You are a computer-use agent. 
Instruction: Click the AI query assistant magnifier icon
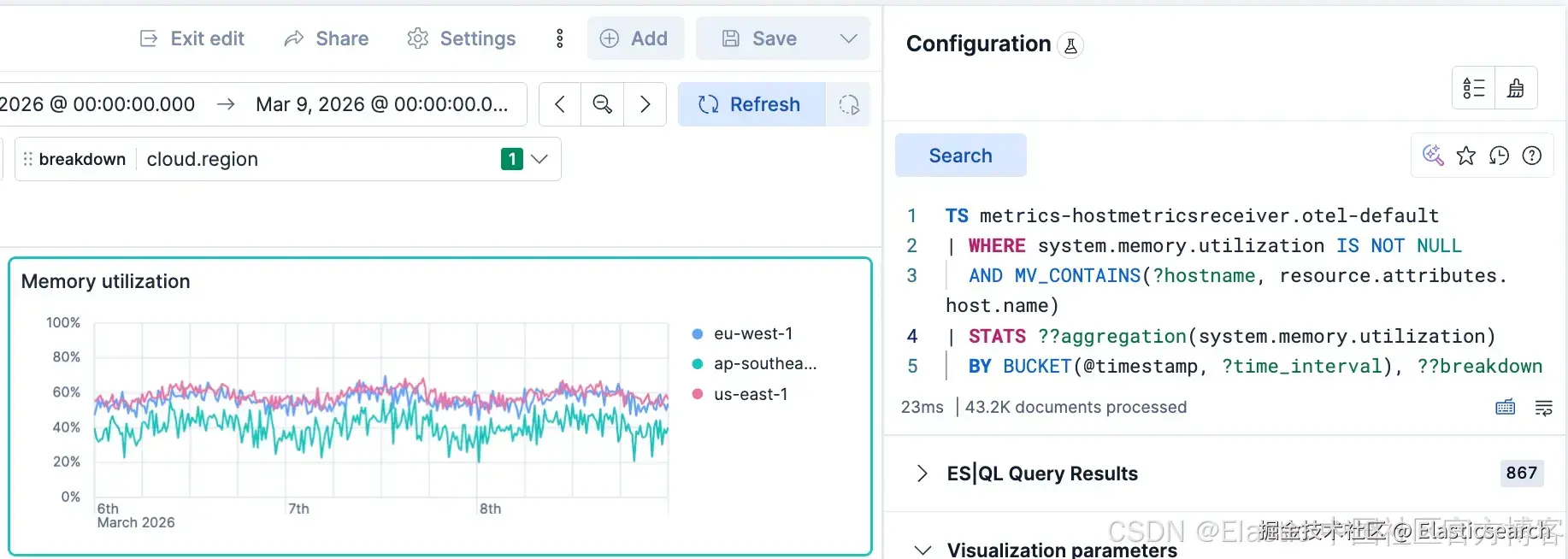(1432, 156)
